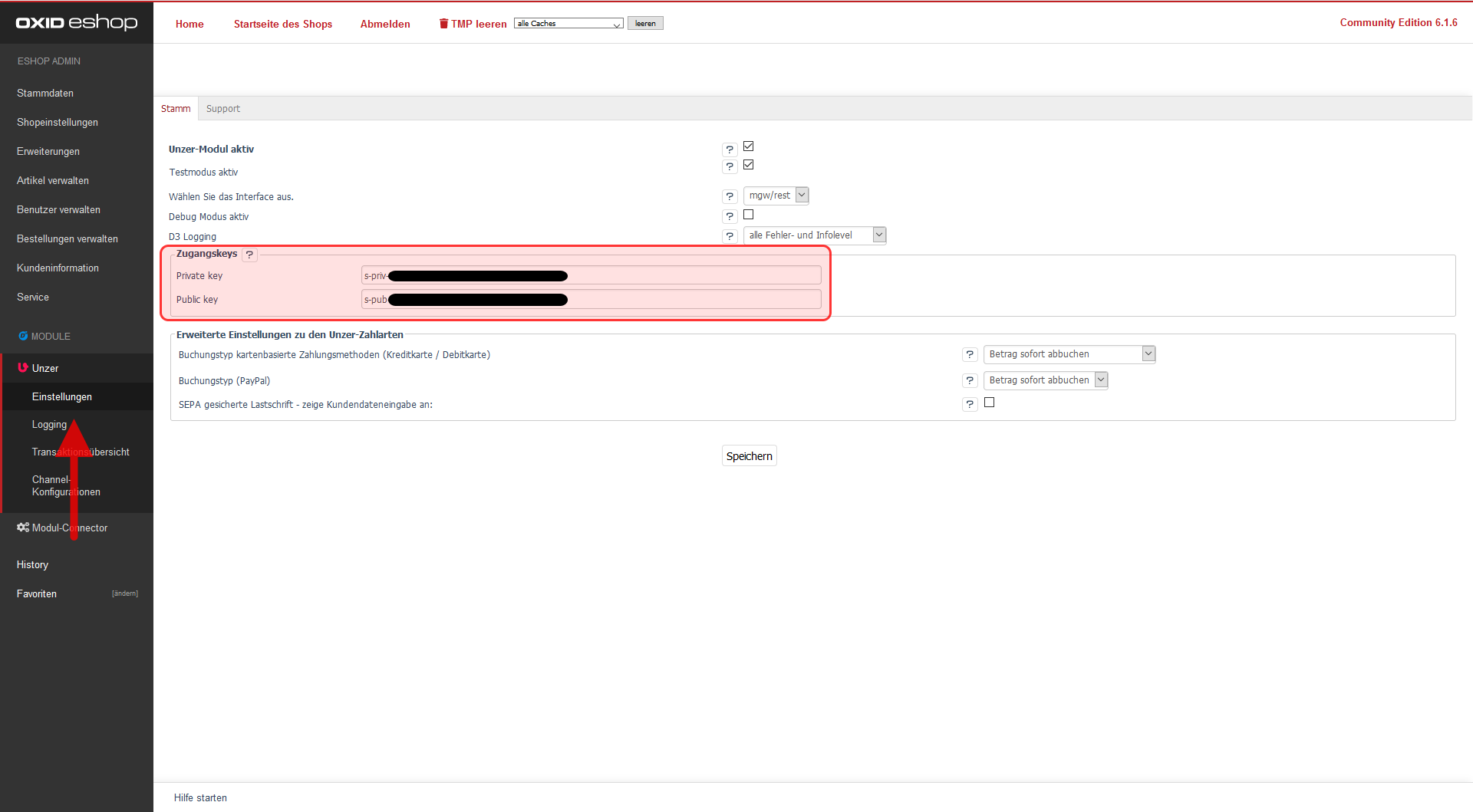
Task: Open the help icon beside Zugangskeys heading
Action: [x=249, y=255]
